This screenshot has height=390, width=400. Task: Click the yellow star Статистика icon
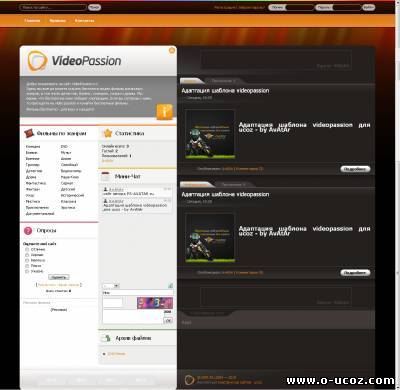[108, 133]
